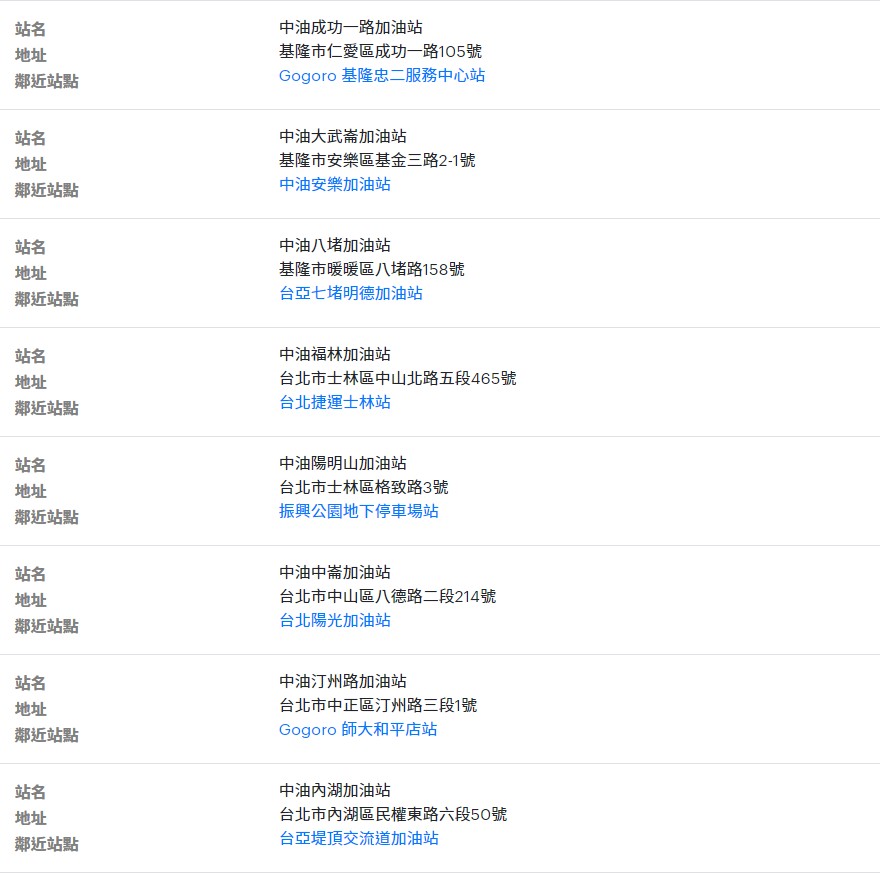Select the 中油福林加油站 station name text
The image size is (880, 874).
tap(335, 355)
